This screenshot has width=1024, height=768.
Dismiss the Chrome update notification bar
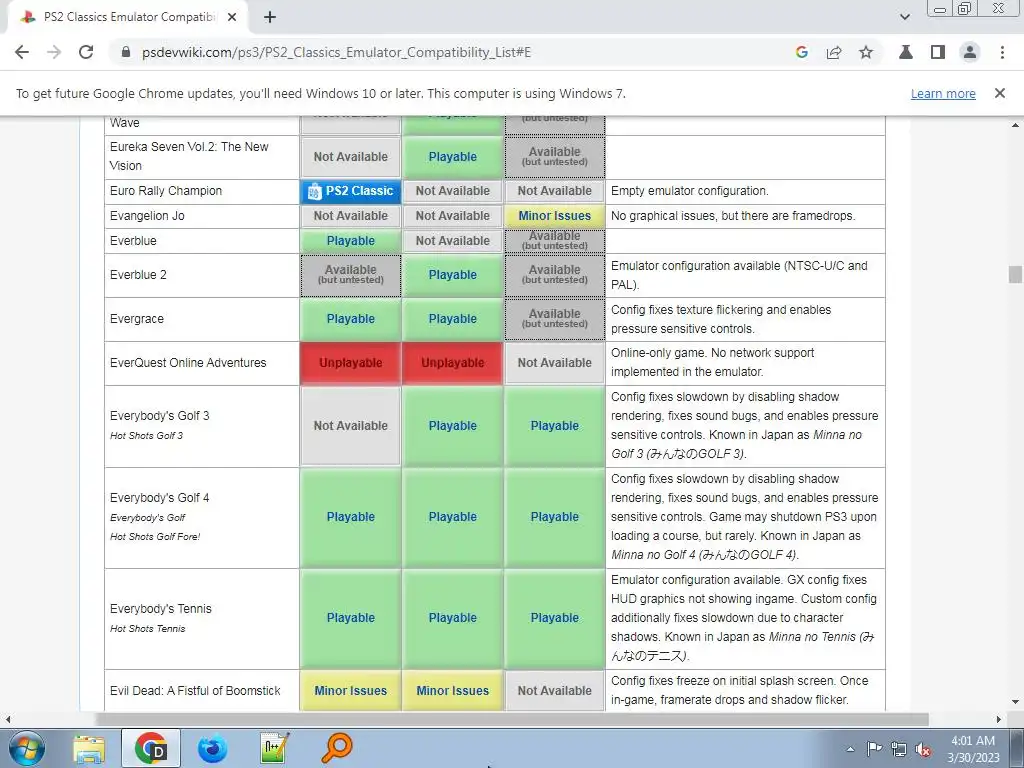(1000, 93)
